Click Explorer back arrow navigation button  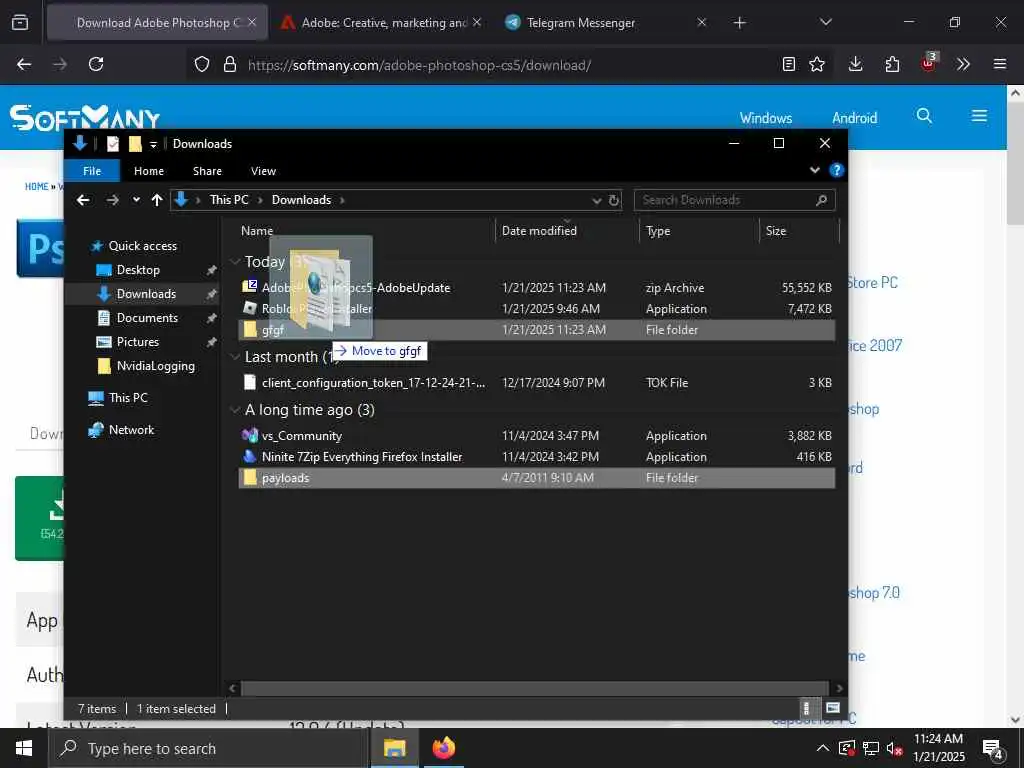tap(83, 200)
